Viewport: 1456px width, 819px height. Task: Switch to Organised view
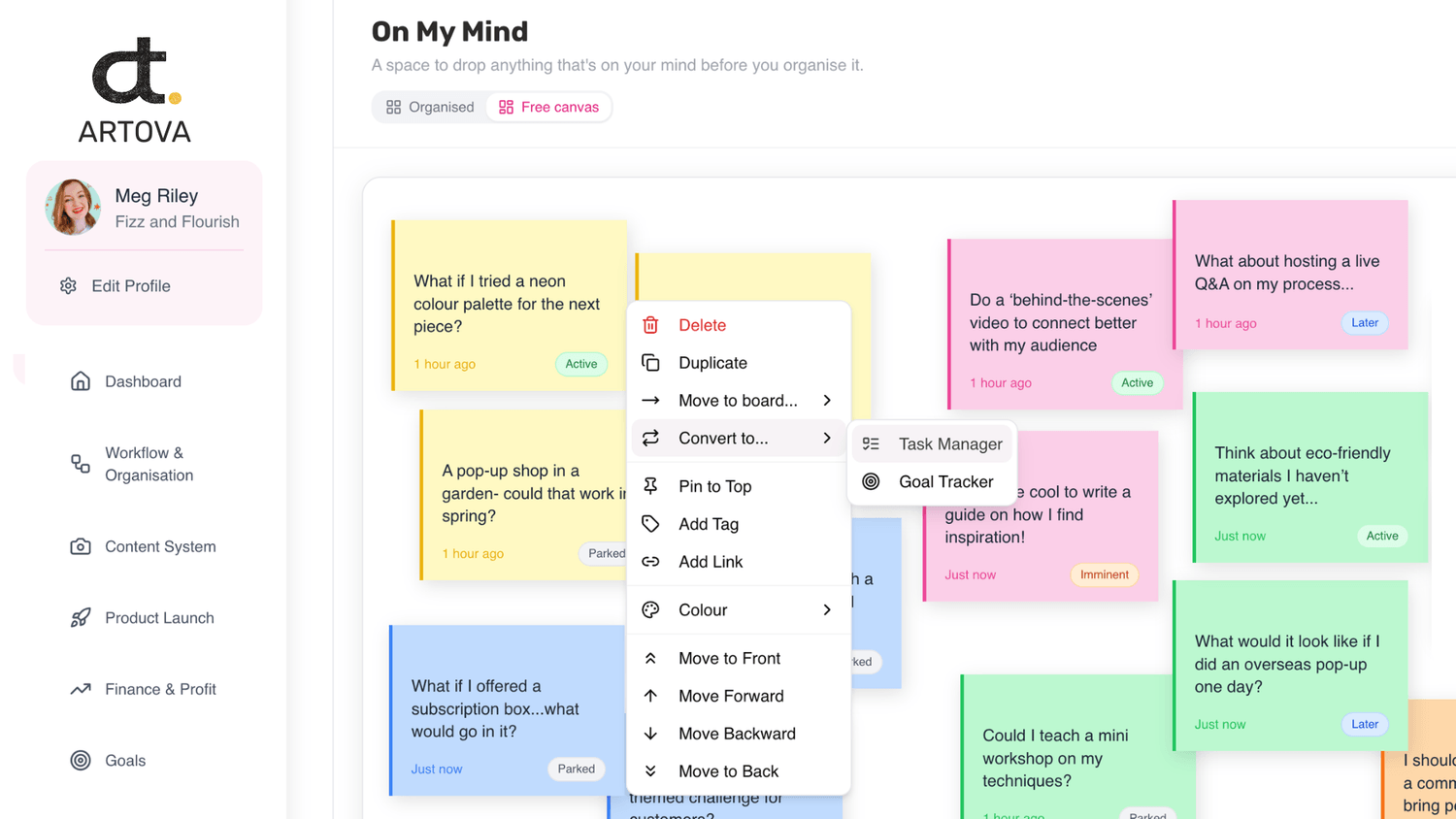pyautogui.click(x=430, y=107)
